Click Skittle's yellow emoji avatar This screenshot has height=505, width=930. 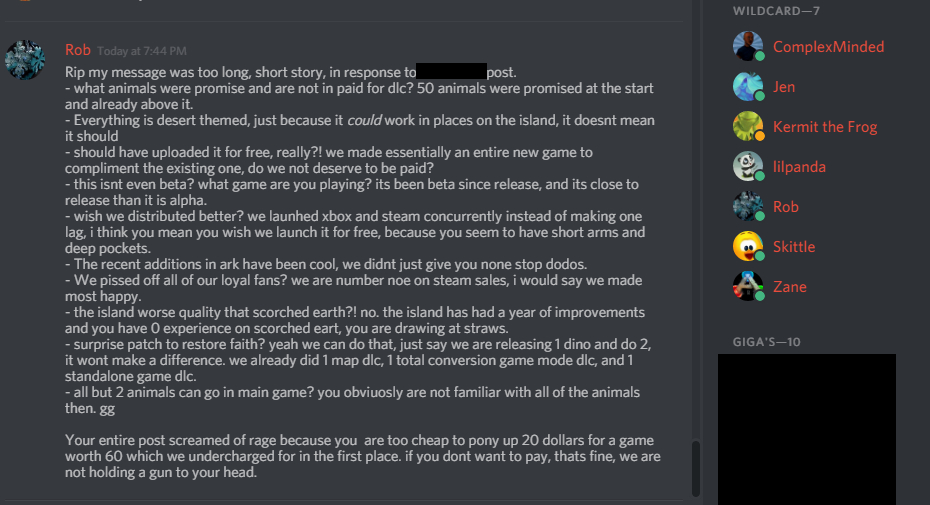748,247
